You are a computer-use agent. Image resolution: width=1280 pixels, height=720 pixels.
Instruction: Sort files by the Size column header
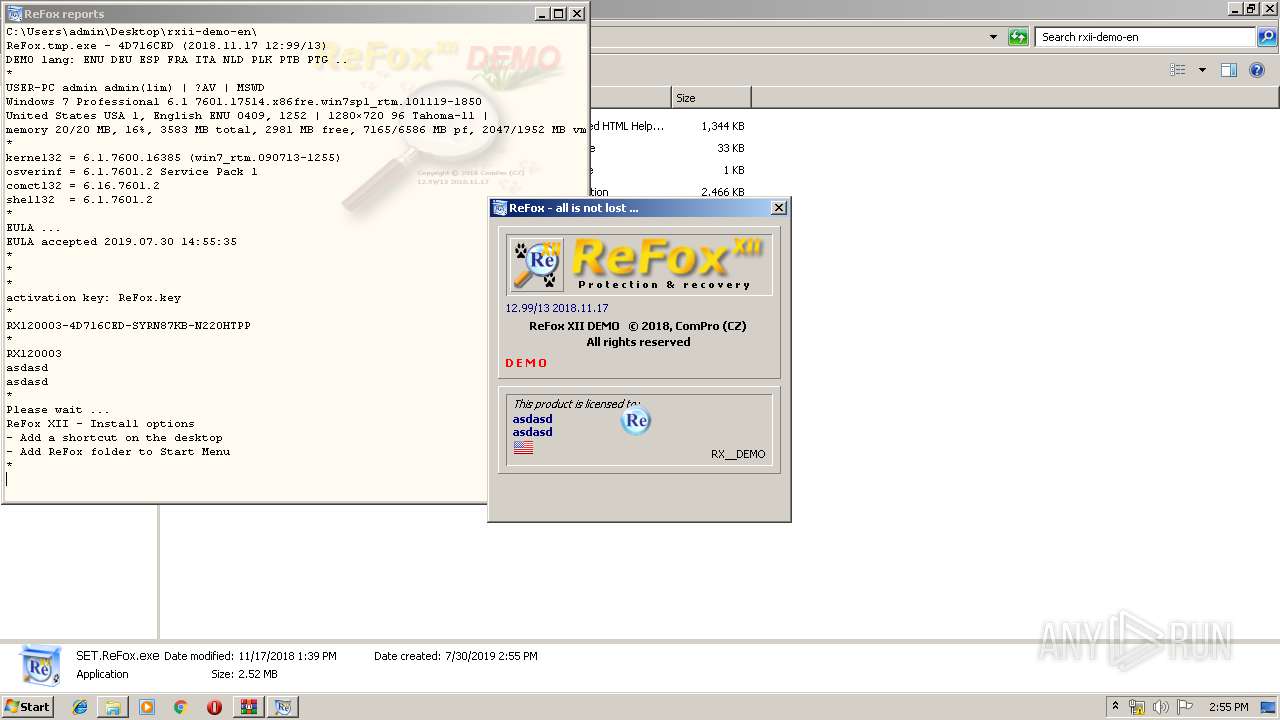tap(711, 98)
